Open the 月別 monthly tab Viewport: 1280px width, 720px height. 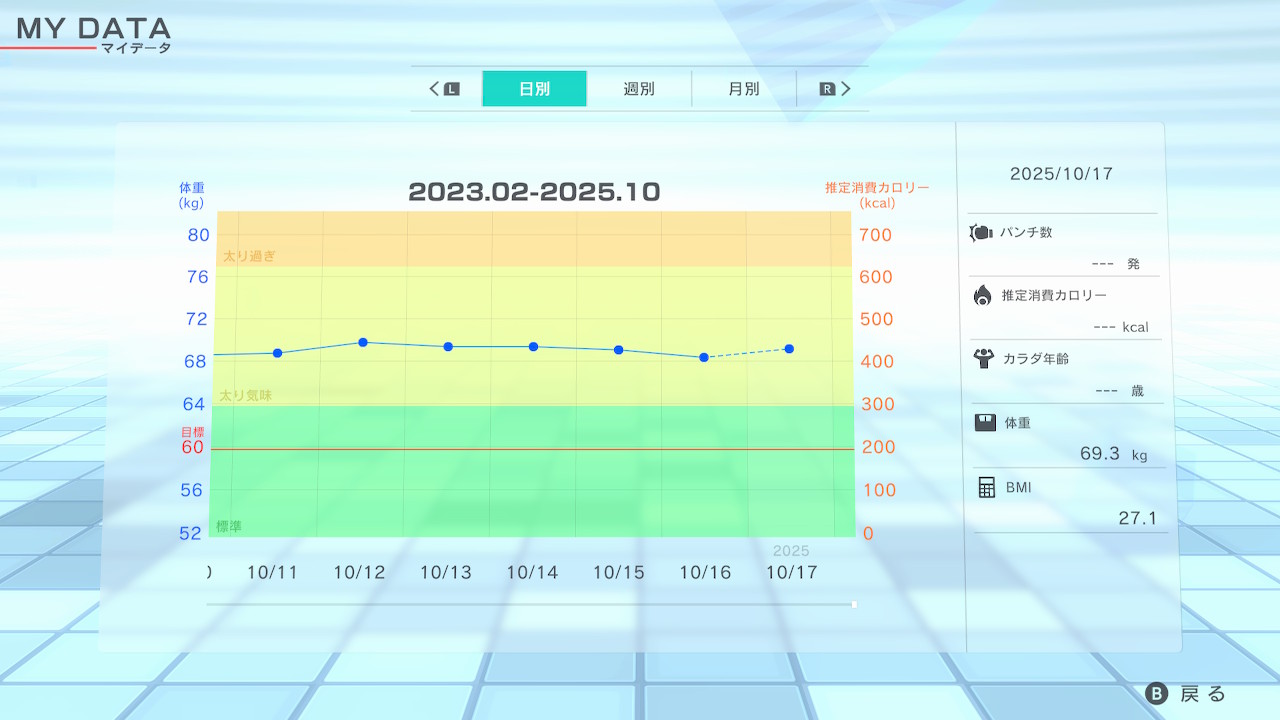pyautogui.click(x=743, y=89)
